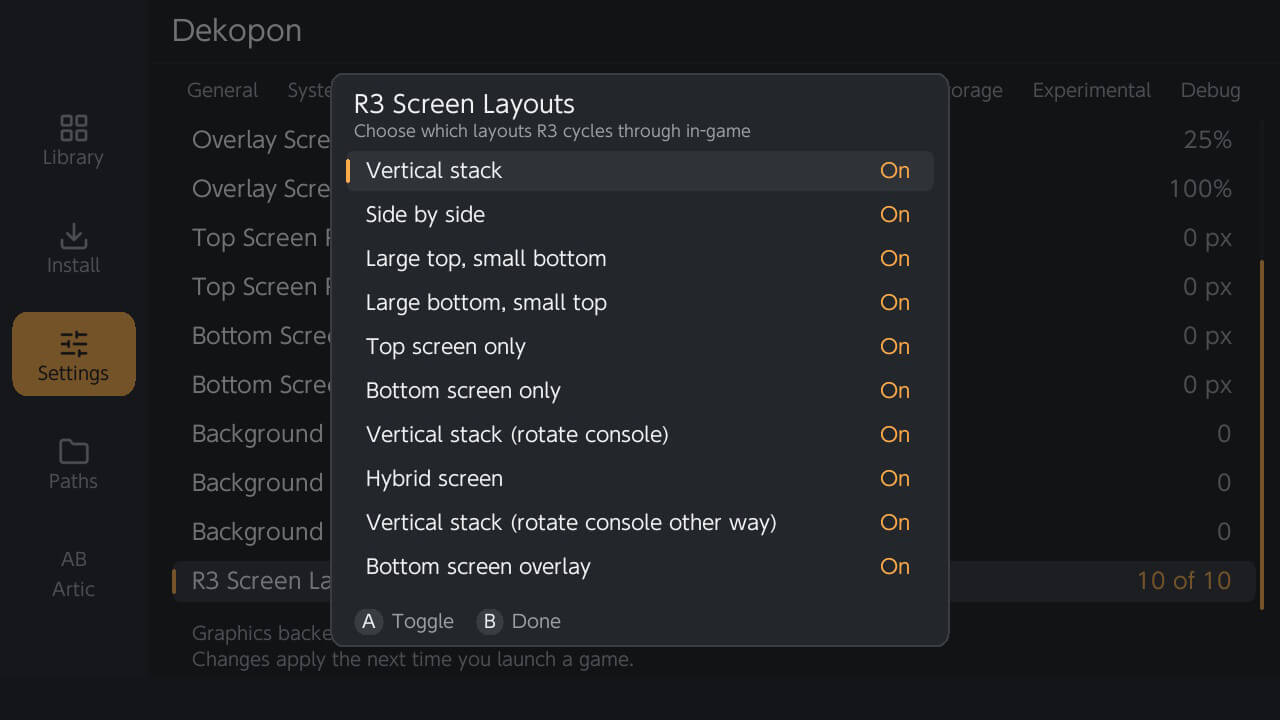Disable Large top, small bottom layout
Screen dimensions: 1280x720
click(x=640, y=259)
